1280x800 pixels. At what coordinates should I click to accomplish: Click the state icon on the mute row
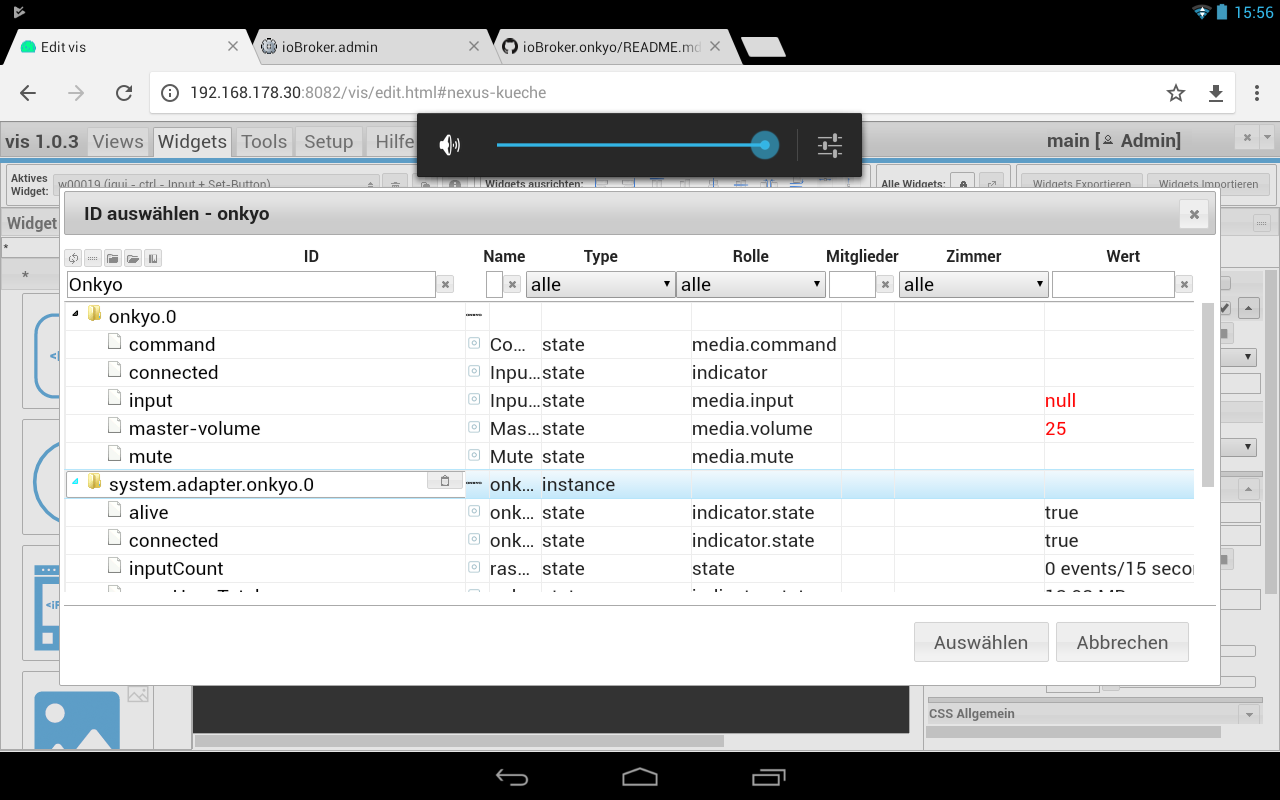[x=474, y=456]
